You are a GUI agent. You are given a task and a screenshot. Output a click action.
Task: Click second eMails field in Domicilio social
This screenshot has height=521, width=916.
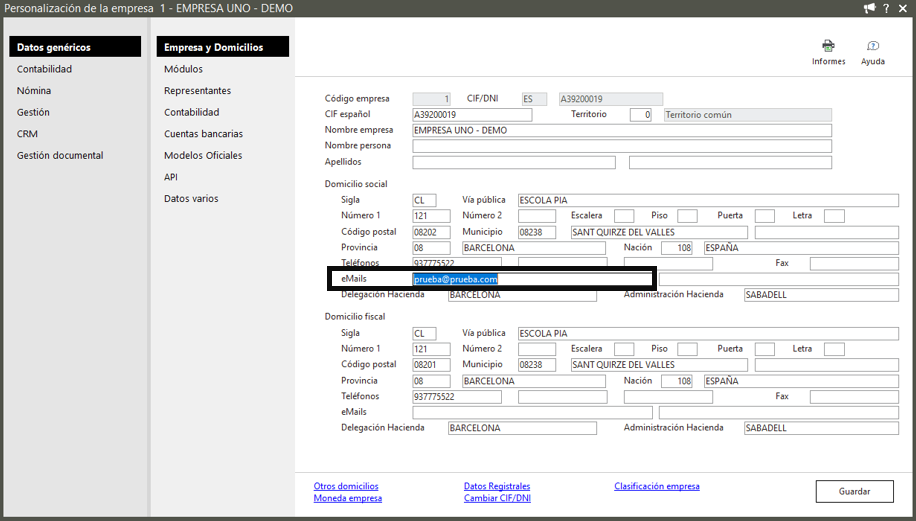click(x=779, y=279)
